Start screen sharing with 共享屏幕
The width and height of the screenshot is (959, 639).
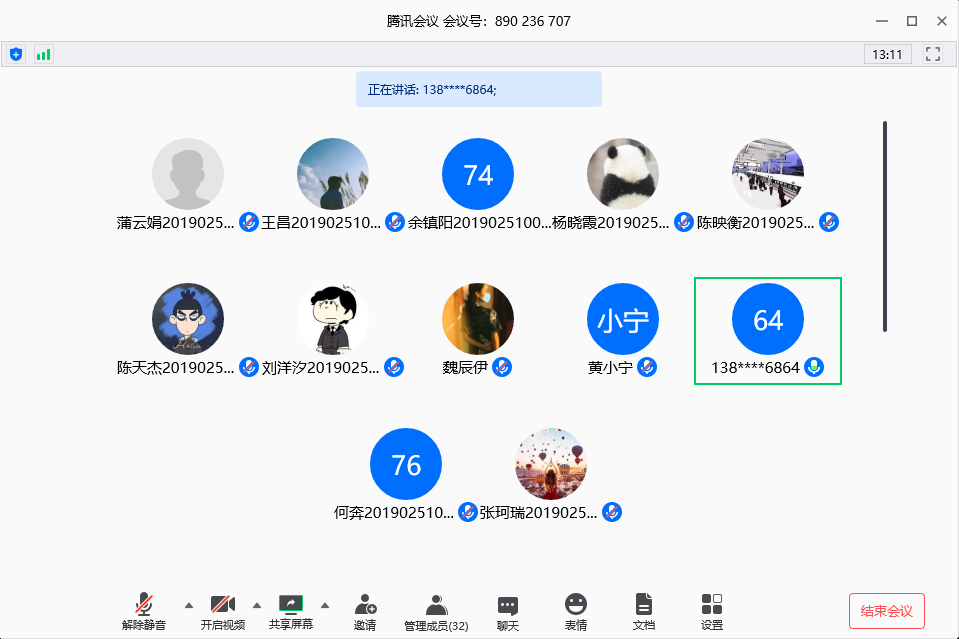290,611
